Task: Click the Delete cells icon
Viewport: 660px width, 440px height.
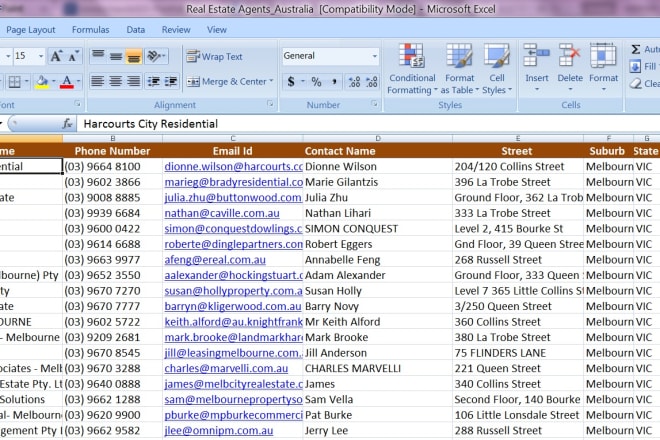Action: (x=570, y=56)
